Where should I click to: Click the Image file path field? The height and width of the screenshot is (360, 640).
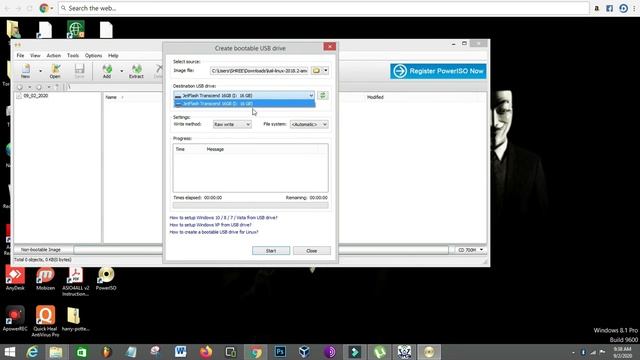tap(259, 71)
